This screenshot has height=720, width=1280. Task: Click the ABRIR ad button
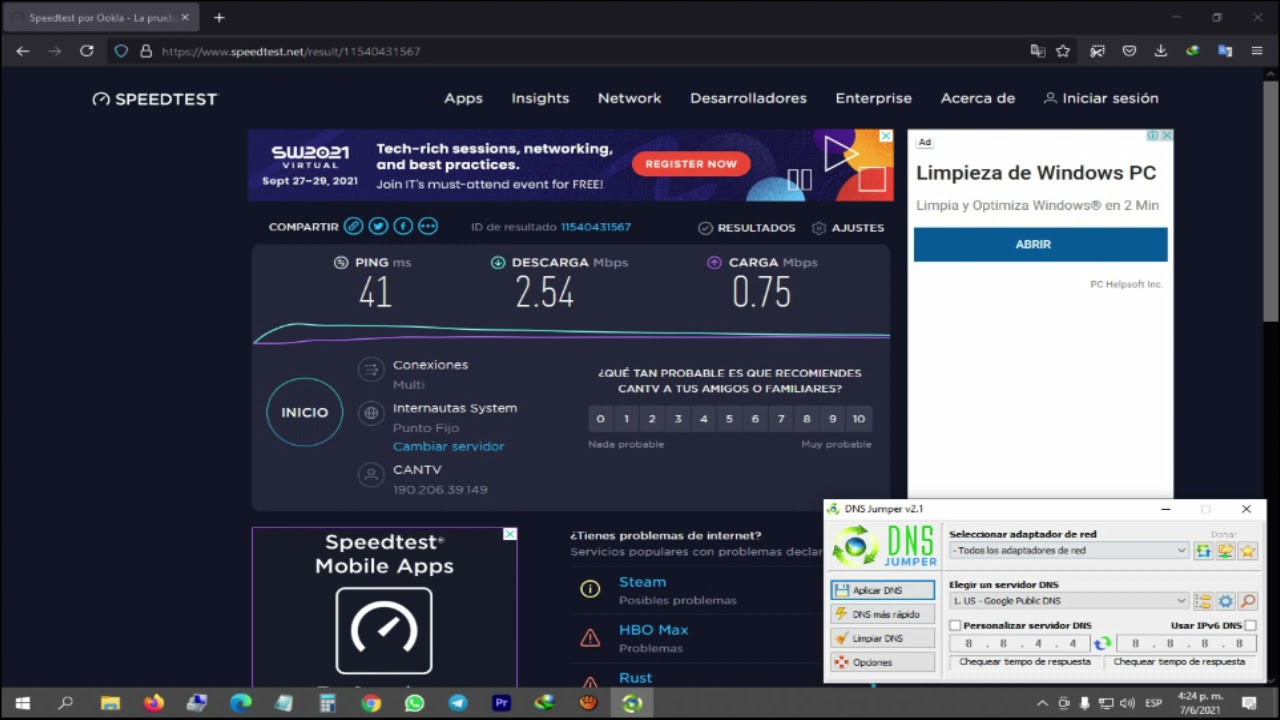[1040, 244]
